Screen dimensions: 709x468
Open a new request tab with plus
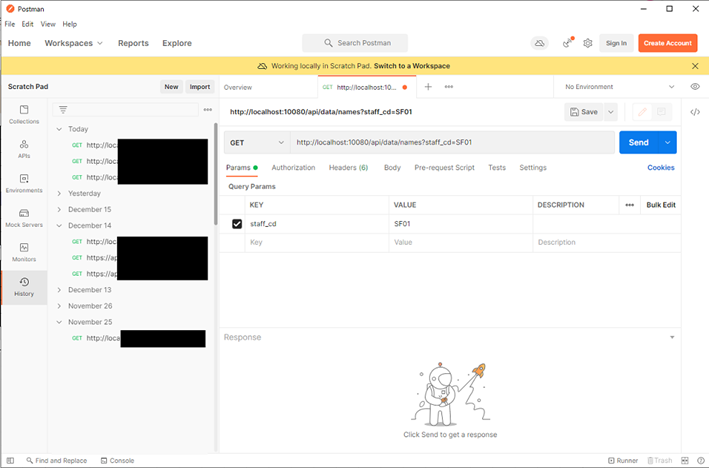click(x=428, y=87)
